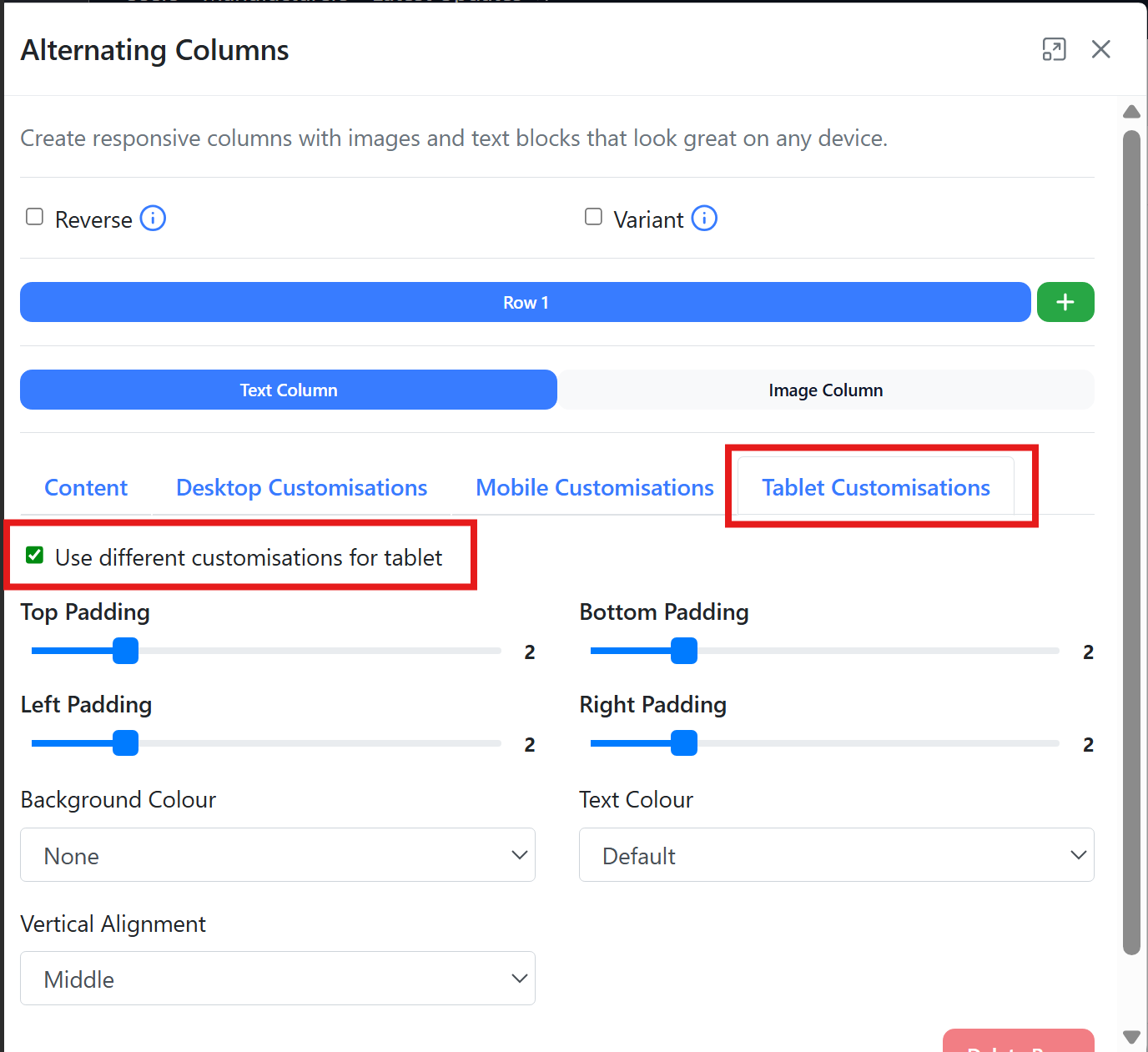Click the Top Padding slider handle

[x=125, y=651]
